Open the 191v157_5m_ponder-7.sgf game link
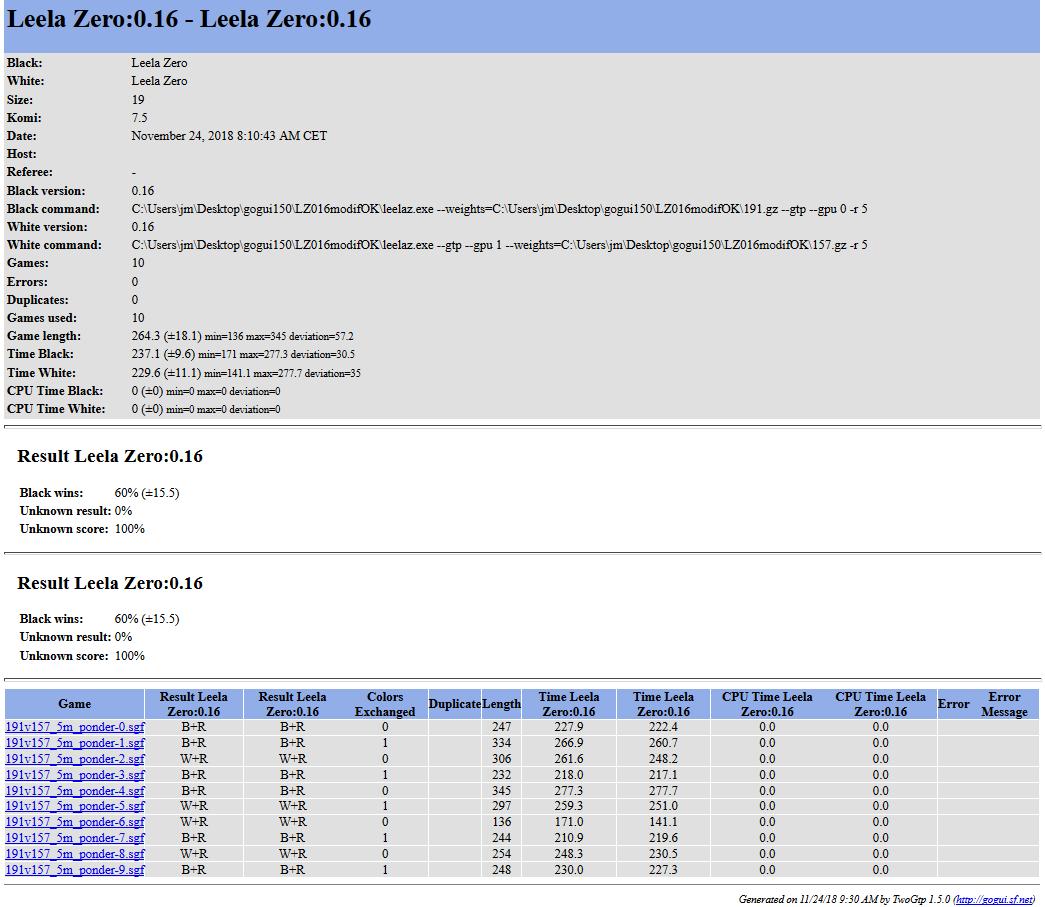The width and height of the screenshot is (1045, 907). pos(75,838)
